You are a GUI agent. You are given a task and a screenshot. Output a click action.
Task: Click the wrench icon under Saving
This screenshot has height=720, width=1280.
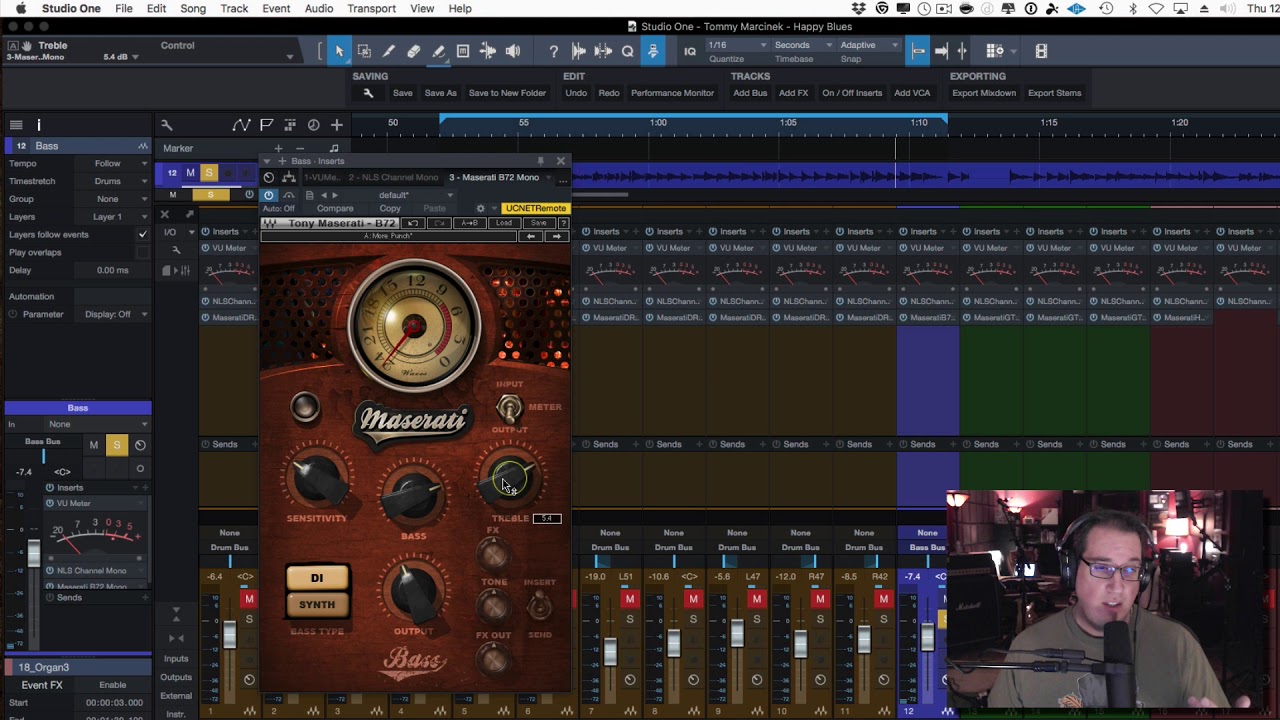pyautogui.click(x=368, y=93)
